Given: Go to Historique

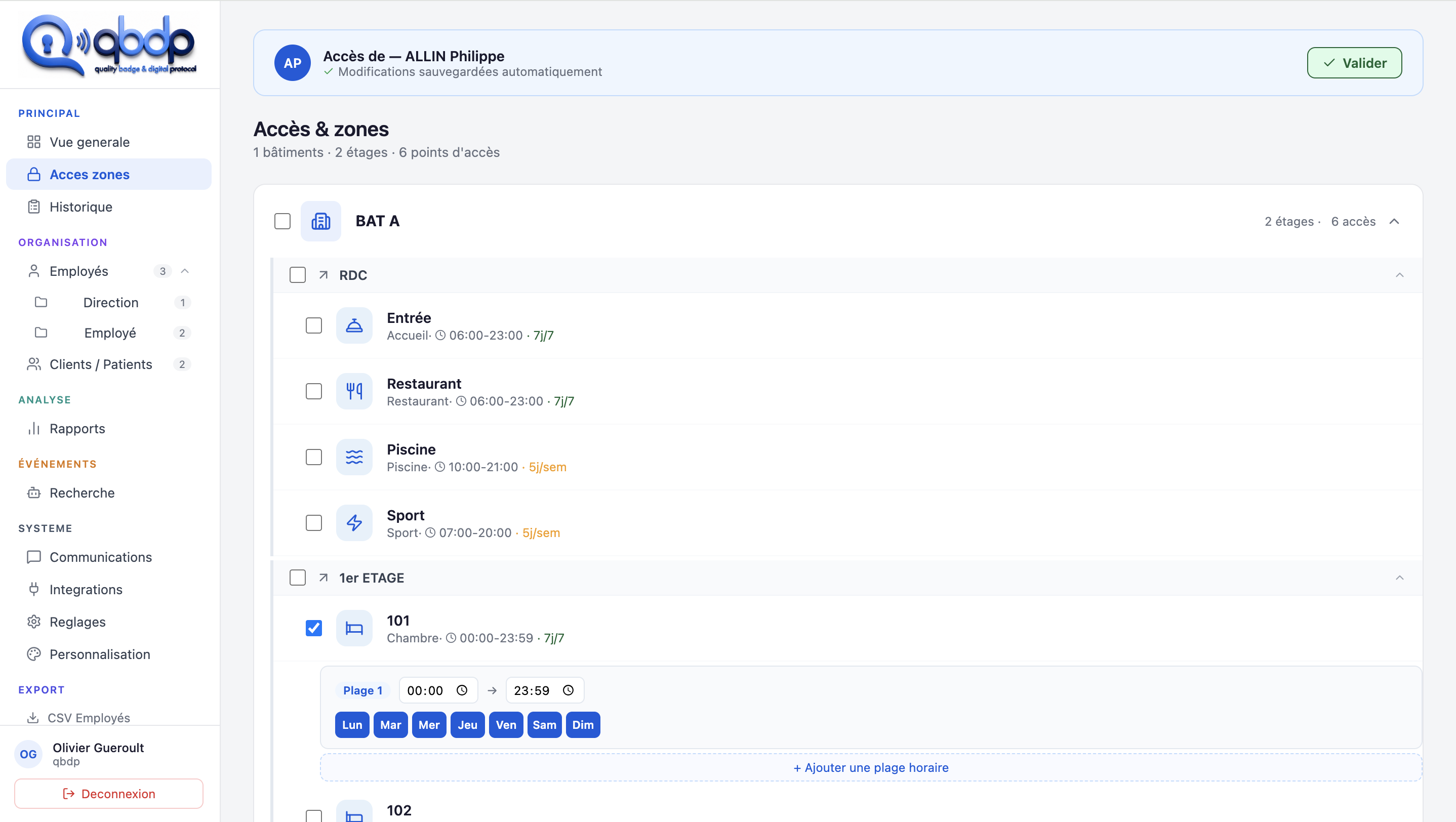Looking at the screenshot, I should click(x=108, y=207).
